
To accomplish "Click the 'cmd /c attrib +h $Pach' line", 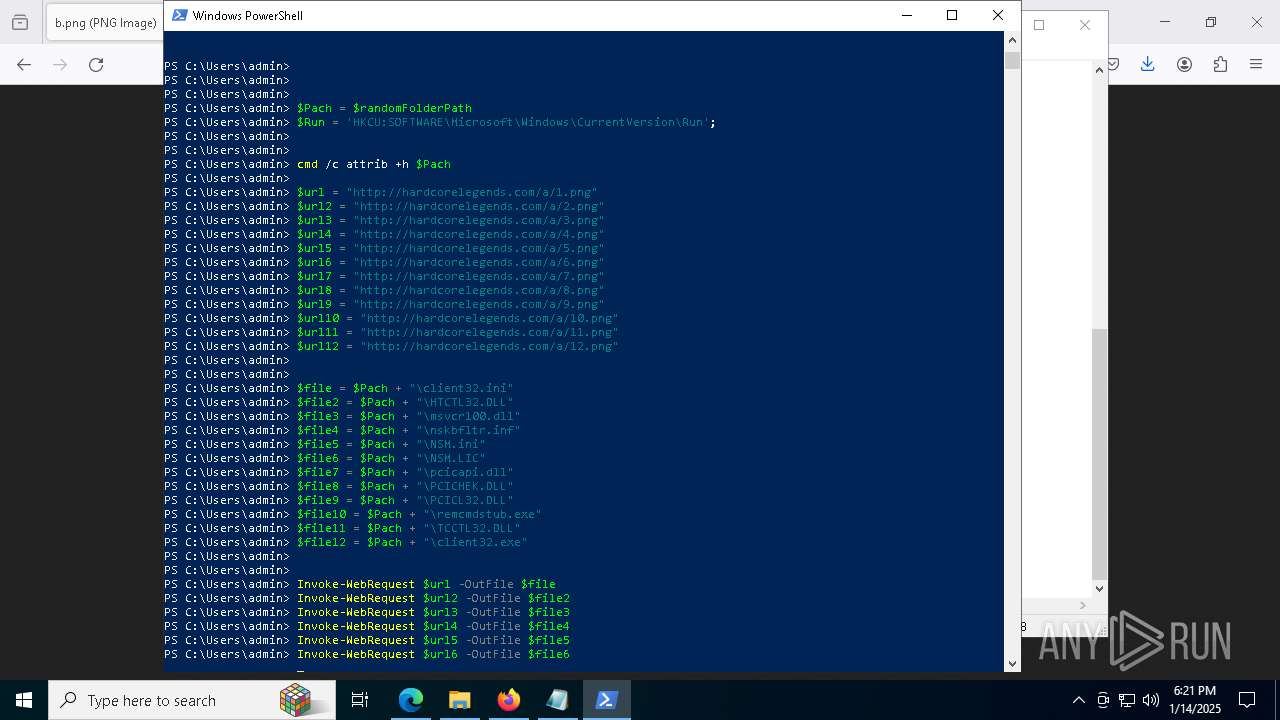I will click(374, 164).
